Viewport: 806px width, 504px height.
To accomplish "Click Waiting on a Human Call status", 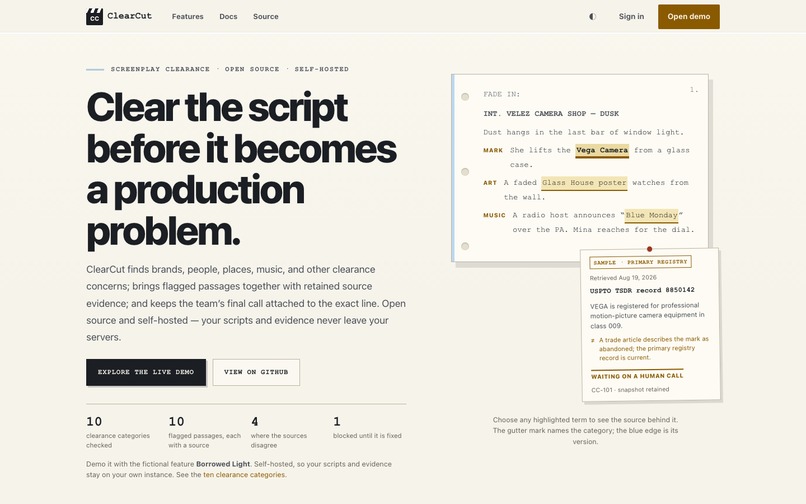I will (637, 376).
